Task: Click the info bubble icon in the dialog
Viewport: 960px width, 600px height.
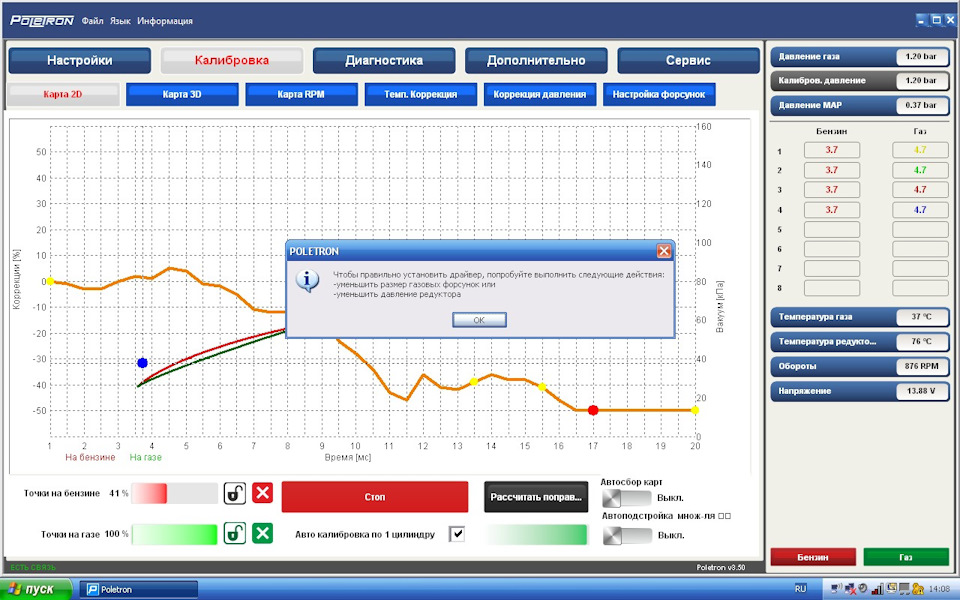Action: (x=307, y=280)
